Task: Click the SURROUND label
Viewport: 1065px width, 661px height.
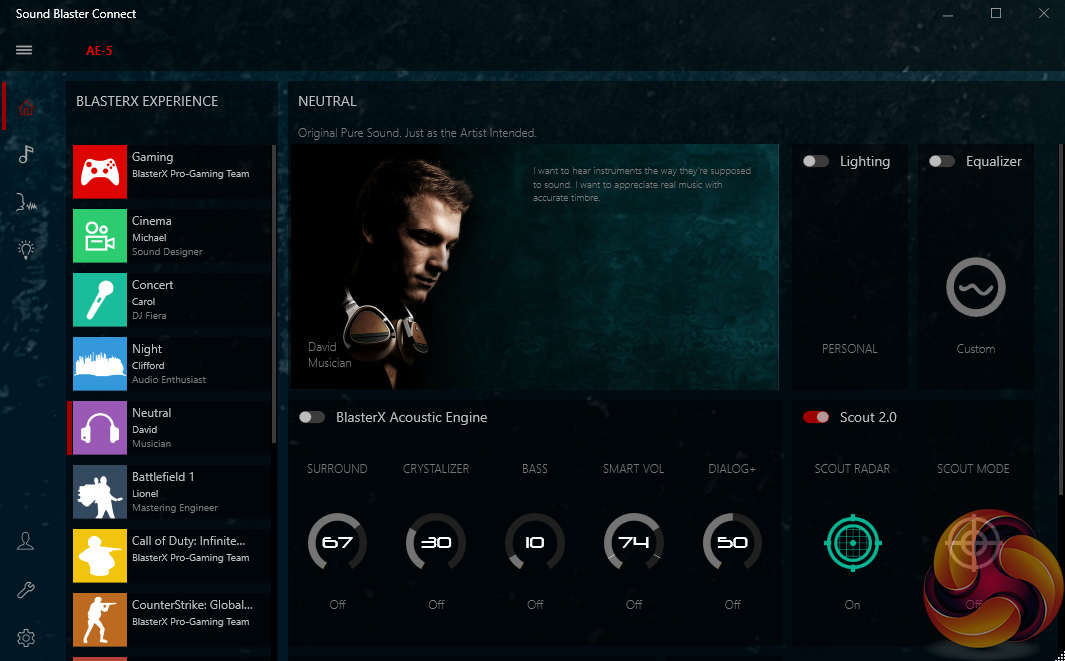Action: click(337, 469)
